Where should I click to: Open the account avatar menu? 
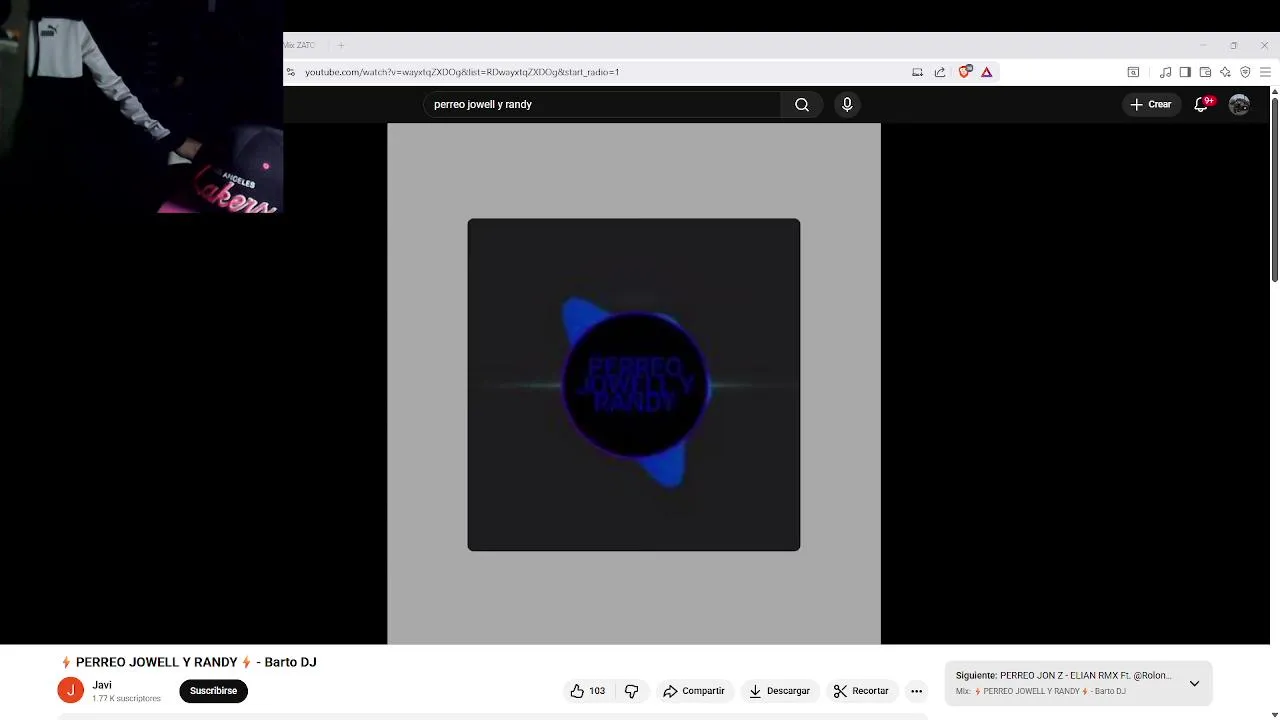pos(1239,104)
